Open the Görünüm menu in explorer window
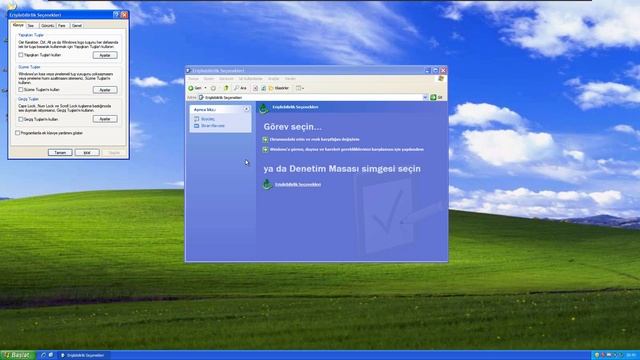640x360 pixels. [x=227, y=79]
